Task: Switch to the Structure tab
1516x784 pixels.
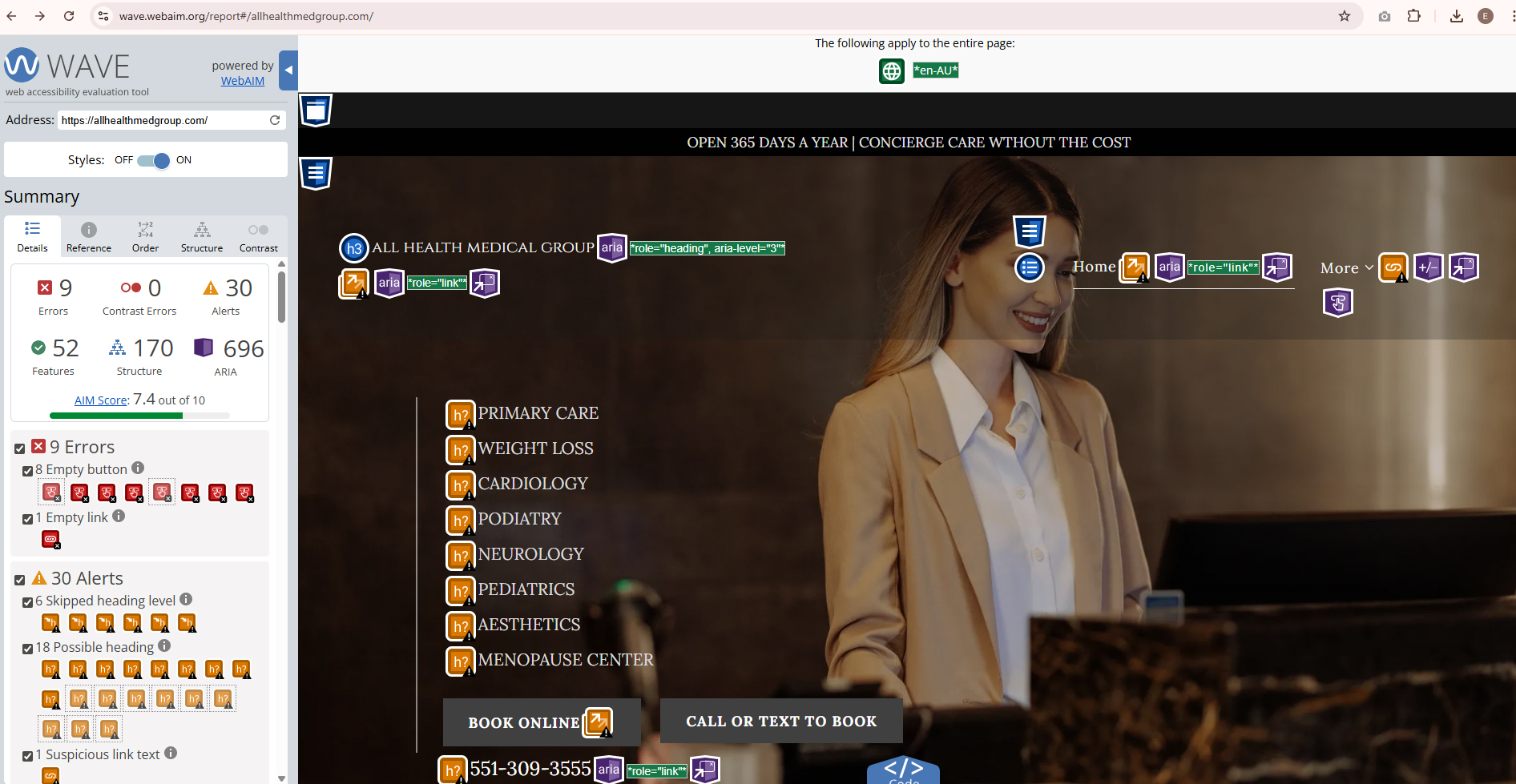Action: coord(201,235)
